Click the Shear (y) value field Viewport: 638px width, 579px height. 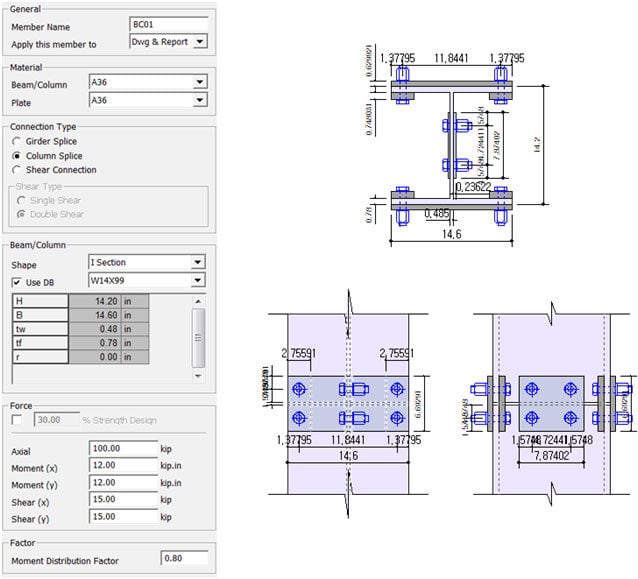123,517
